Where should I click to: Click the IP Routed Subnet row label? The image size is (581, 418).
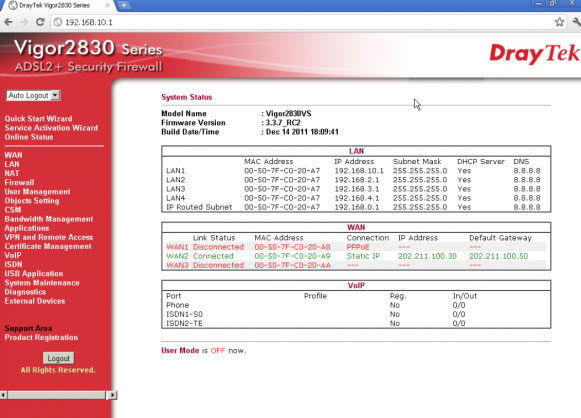click(x=199, y=207)
